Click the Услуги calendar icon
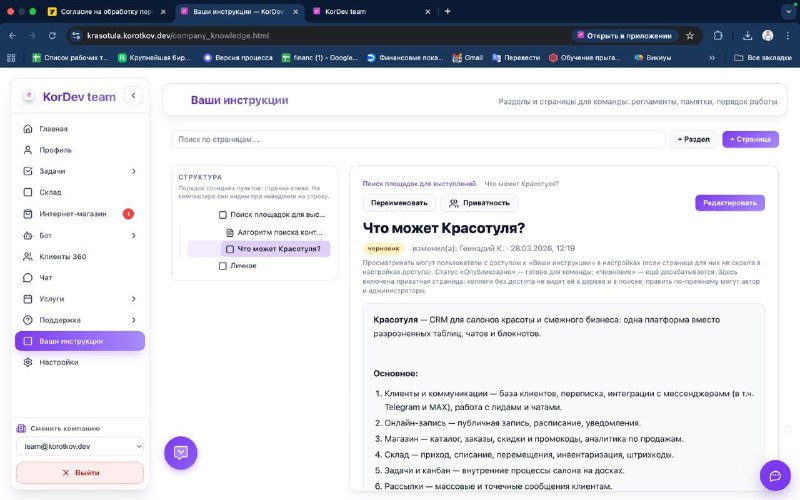This screenshot has height=500, width=800. tap(28, 299)
